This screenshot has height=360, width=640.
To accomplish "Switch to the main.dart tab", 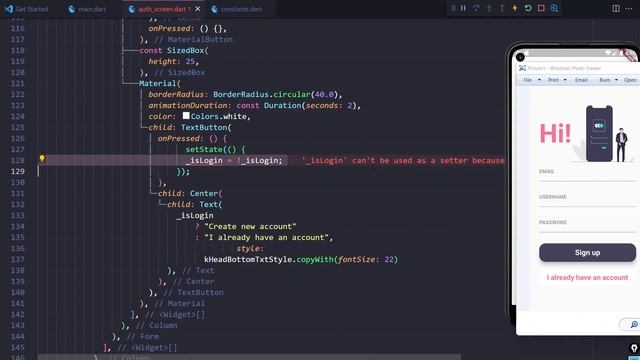I will click(92, 9).
